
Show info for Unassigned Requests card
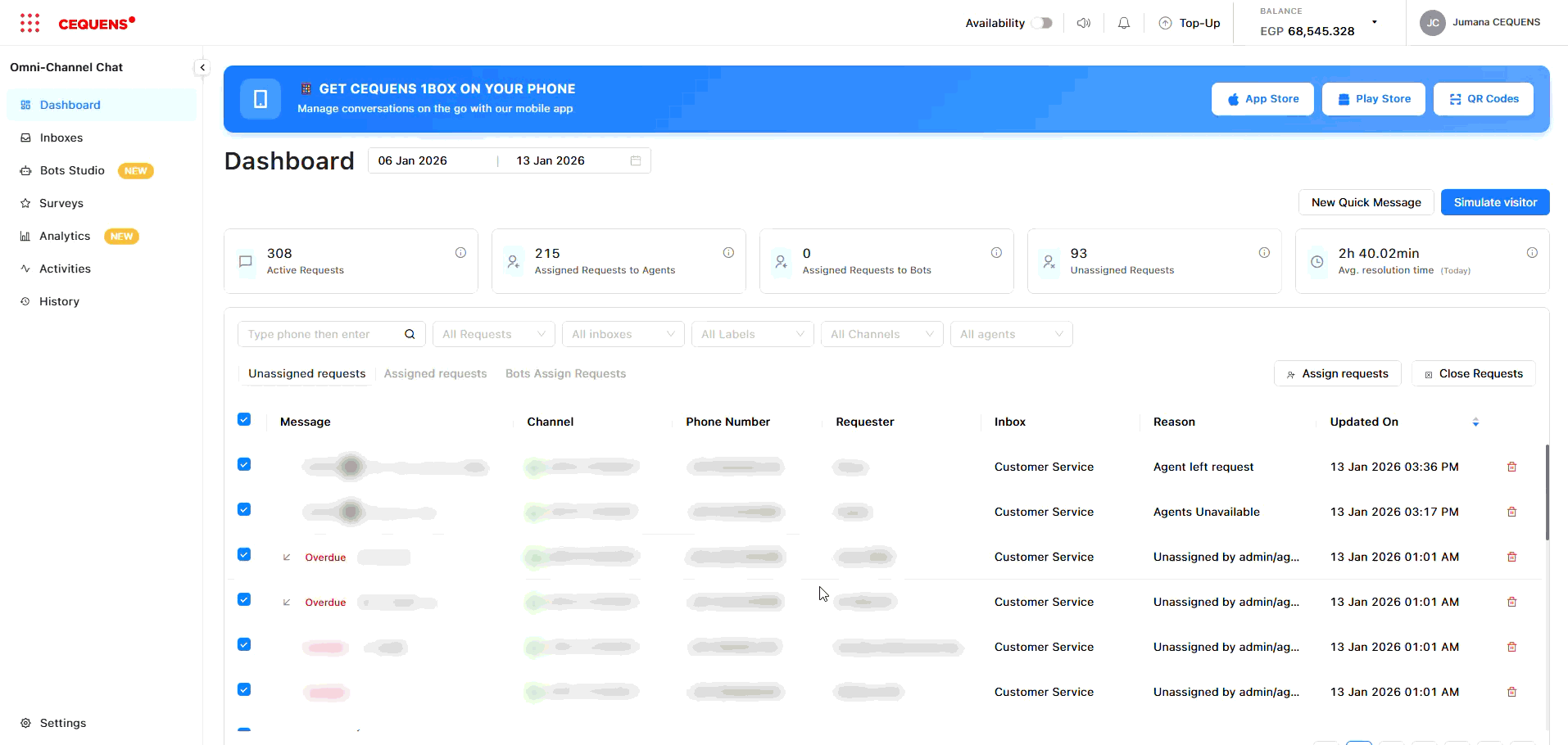(x=1264, y=253)
